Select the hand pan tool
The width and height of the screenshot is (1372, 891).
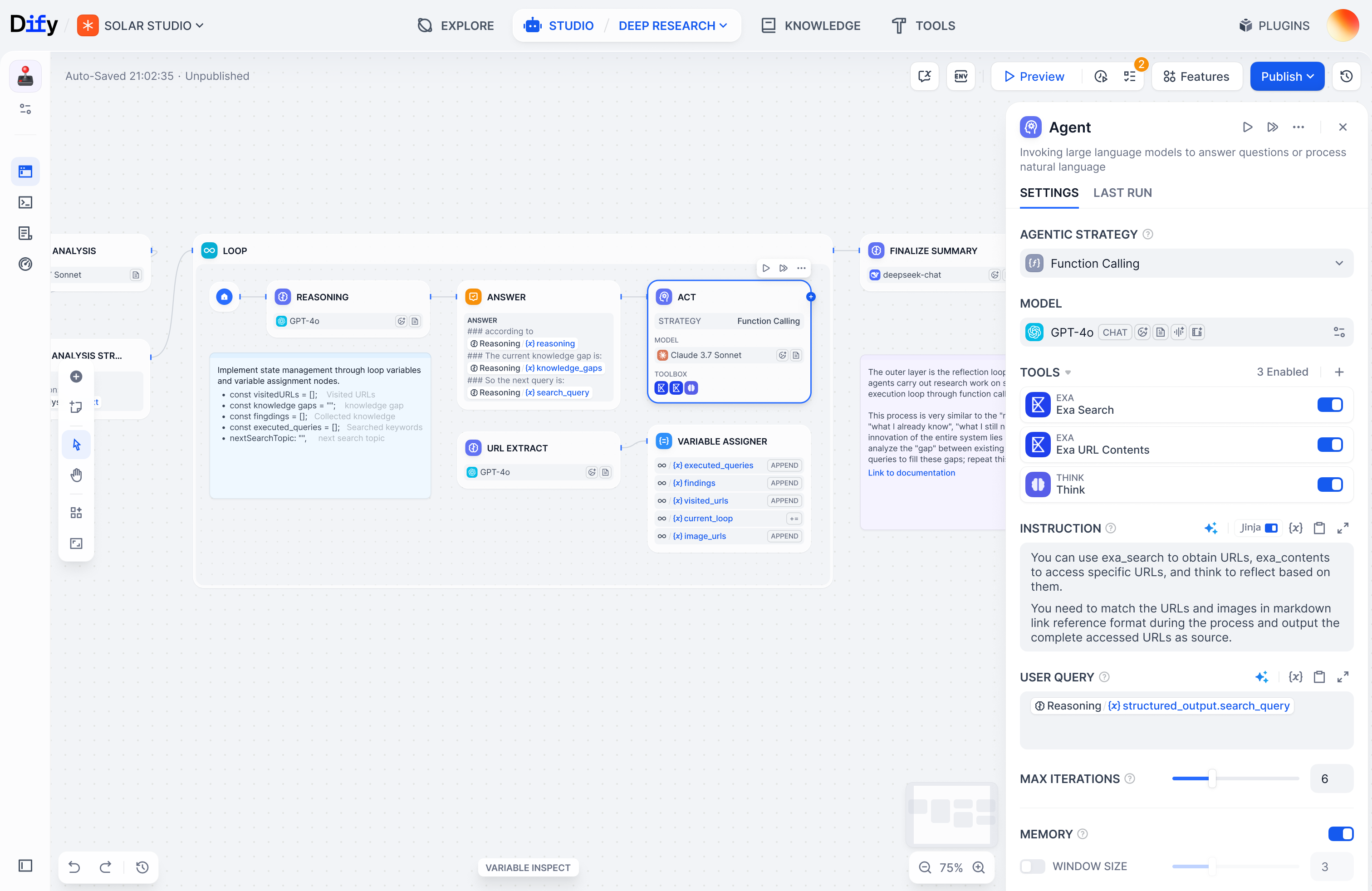click(76, 475)
